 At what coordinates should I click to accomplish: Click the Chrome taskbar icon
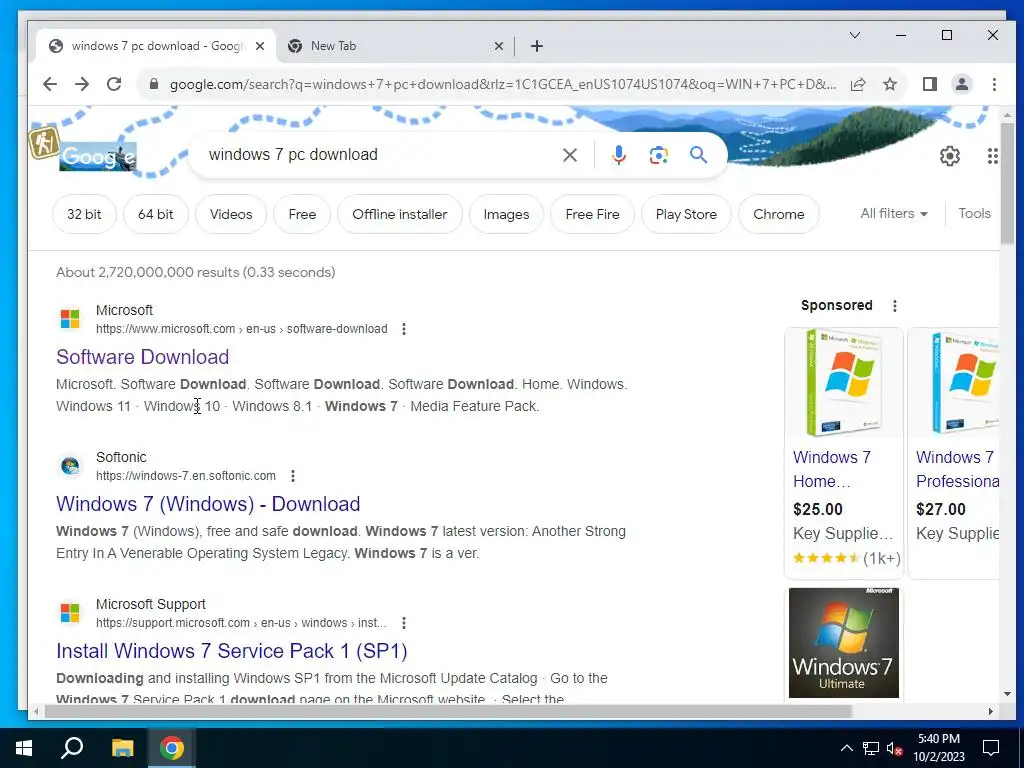click(172, 748)
